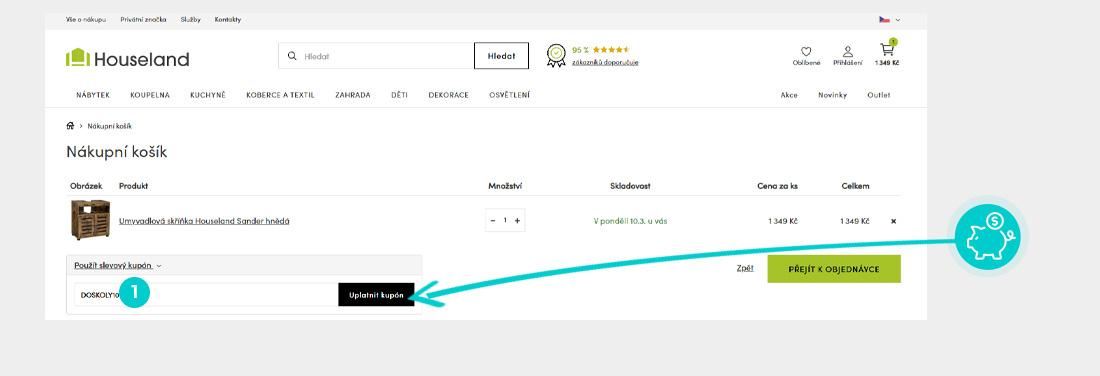Open the Czech flag language dropdown
1100x376 pixels.
[890, 20]
